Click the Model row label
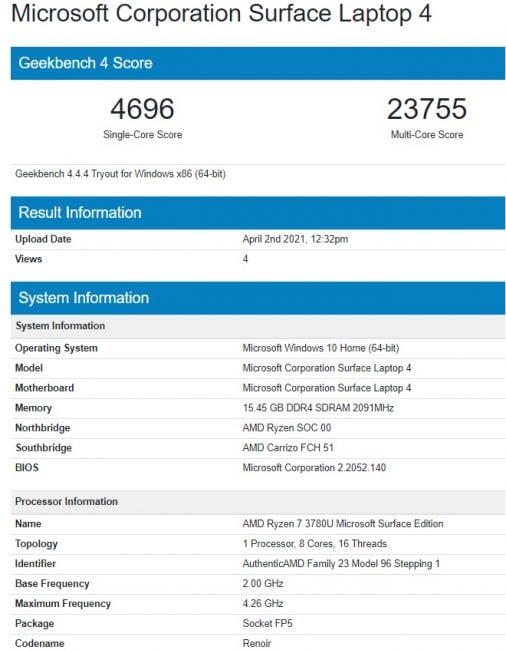 pyautogui.click(x=29, y=368)
